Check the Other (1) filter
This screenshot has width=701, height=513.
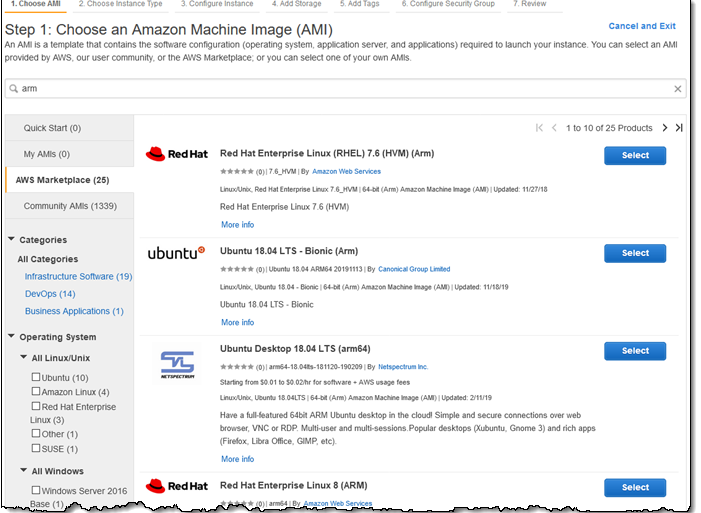(36, 433)
